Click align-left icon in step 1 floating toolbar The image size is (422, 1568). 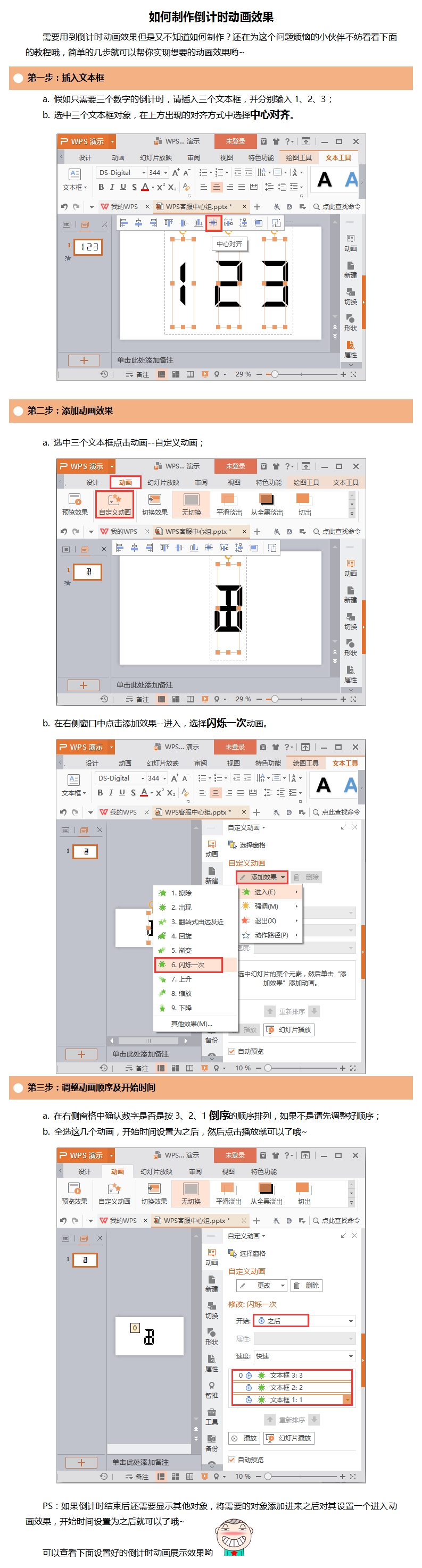[x=123, y=223]
